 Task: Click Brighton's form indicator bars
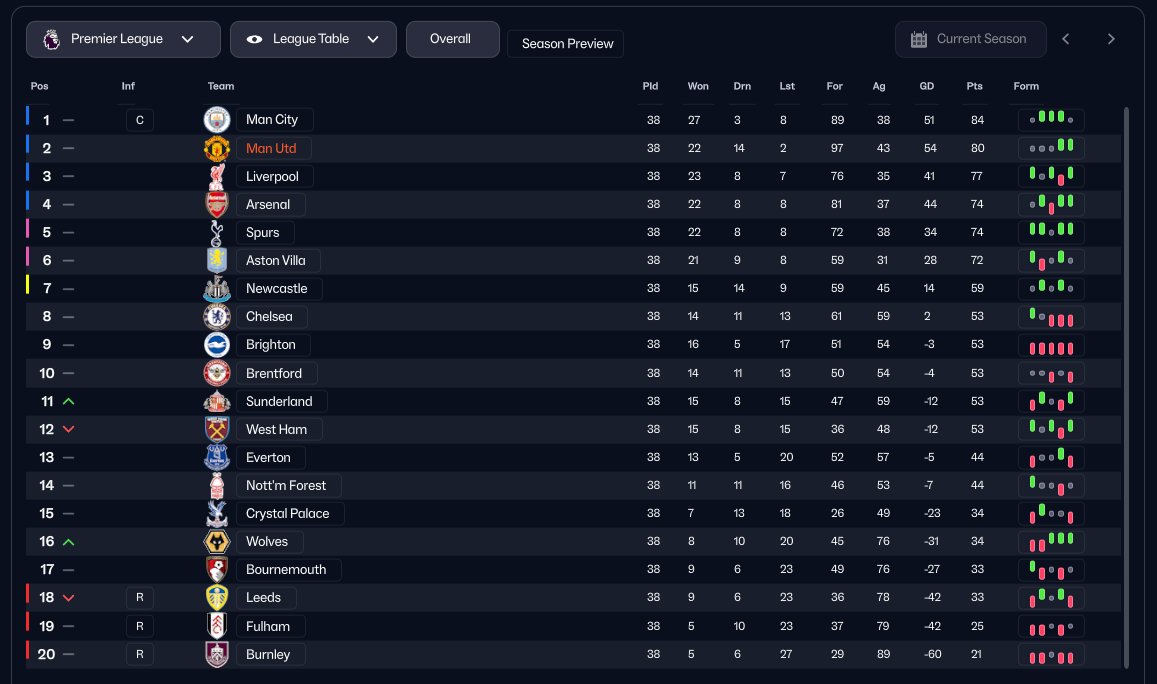click(1051, 345)
